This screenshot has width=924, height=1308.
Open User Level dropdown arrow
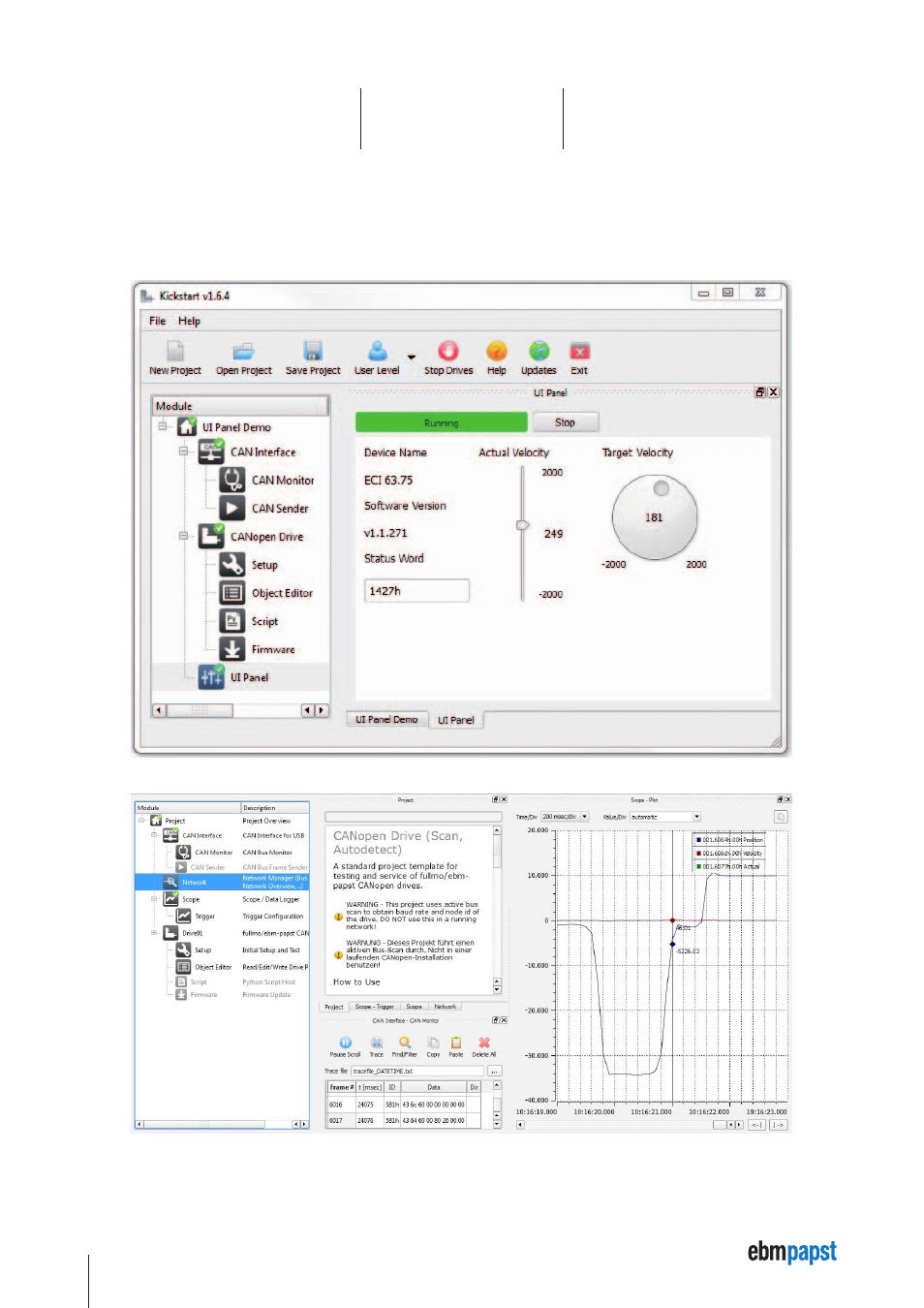click(x=411, y=357)
